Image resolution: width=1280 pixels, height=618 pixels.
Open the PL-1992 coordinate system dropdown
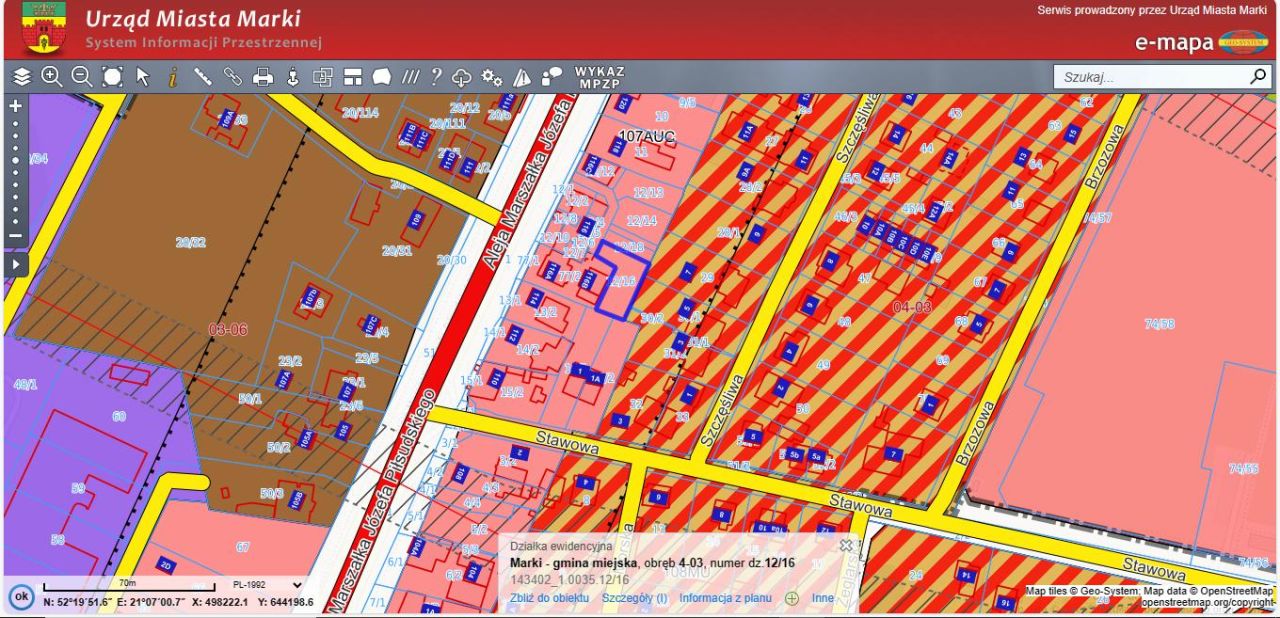tap(265, 585)
